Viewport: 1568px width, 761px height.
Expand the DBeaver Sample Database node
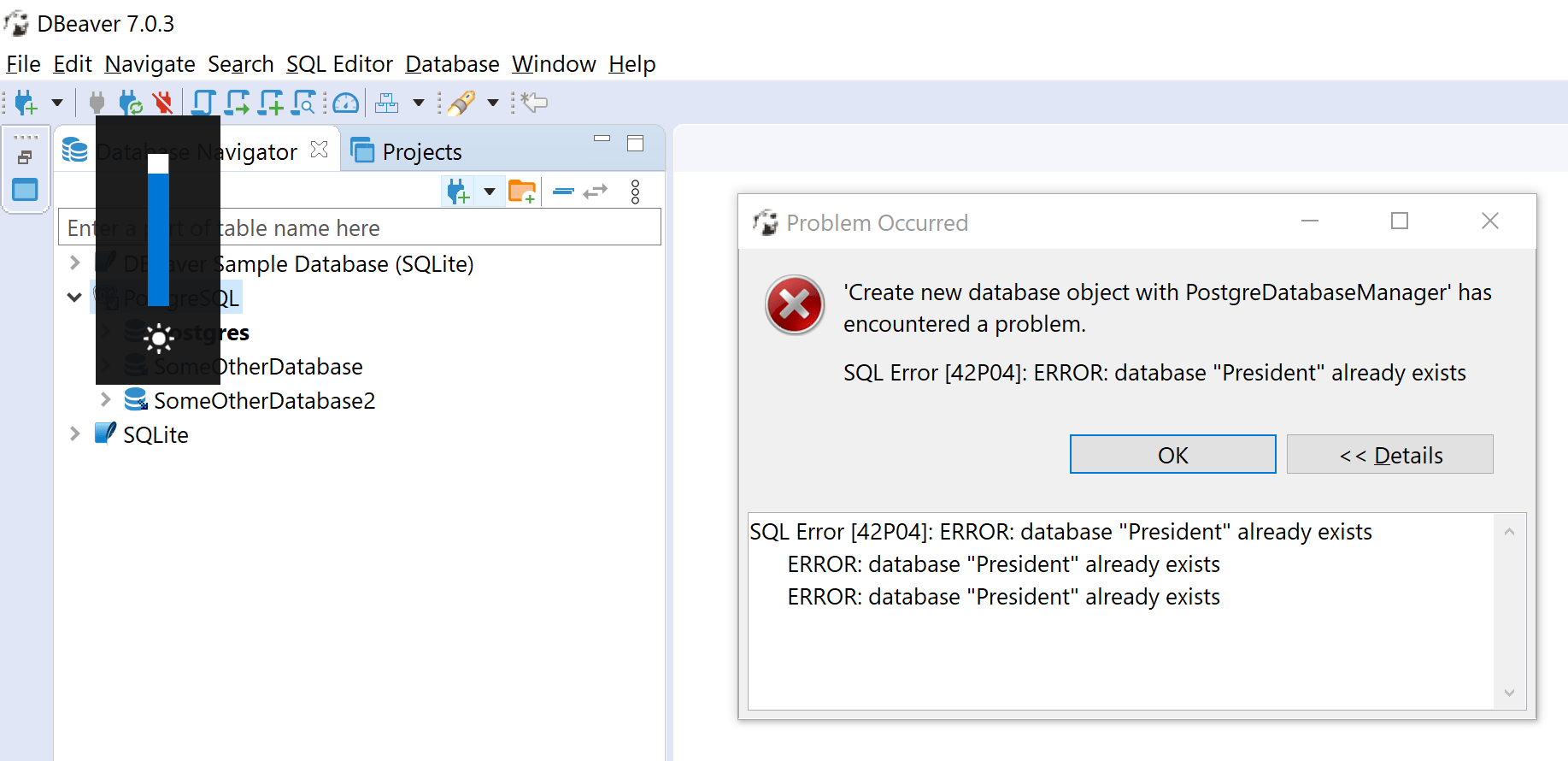(74, 263)
